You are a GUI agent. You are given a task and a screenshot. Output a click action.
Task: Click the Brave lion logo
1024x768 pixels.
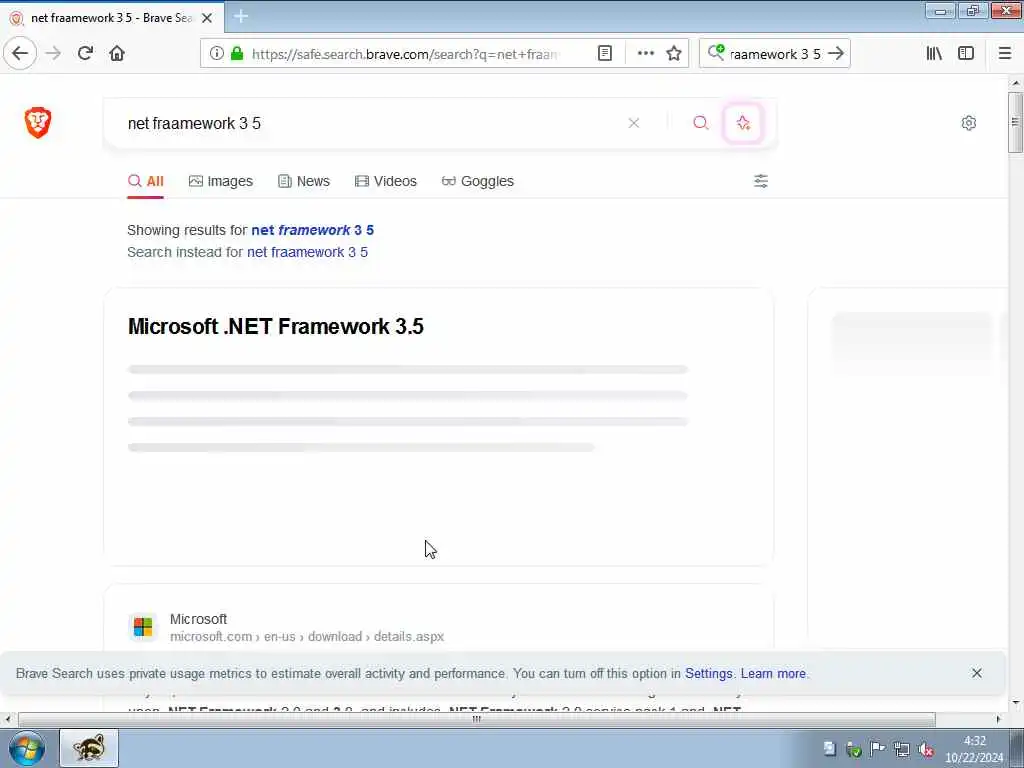click(x=38, y=123)
